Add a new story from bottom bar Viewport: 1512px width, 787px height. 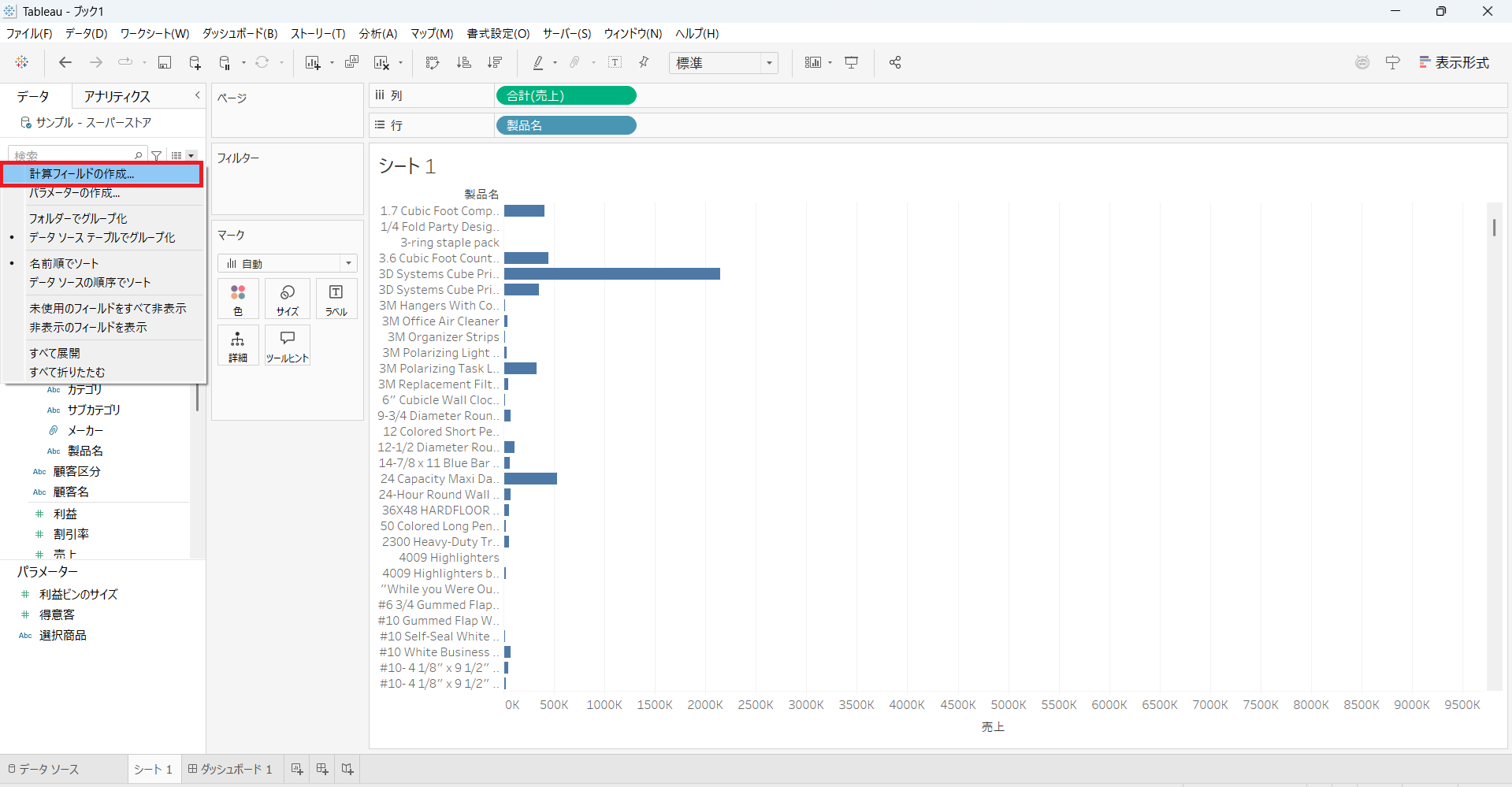pyautogui.click(x=347, y=769)
